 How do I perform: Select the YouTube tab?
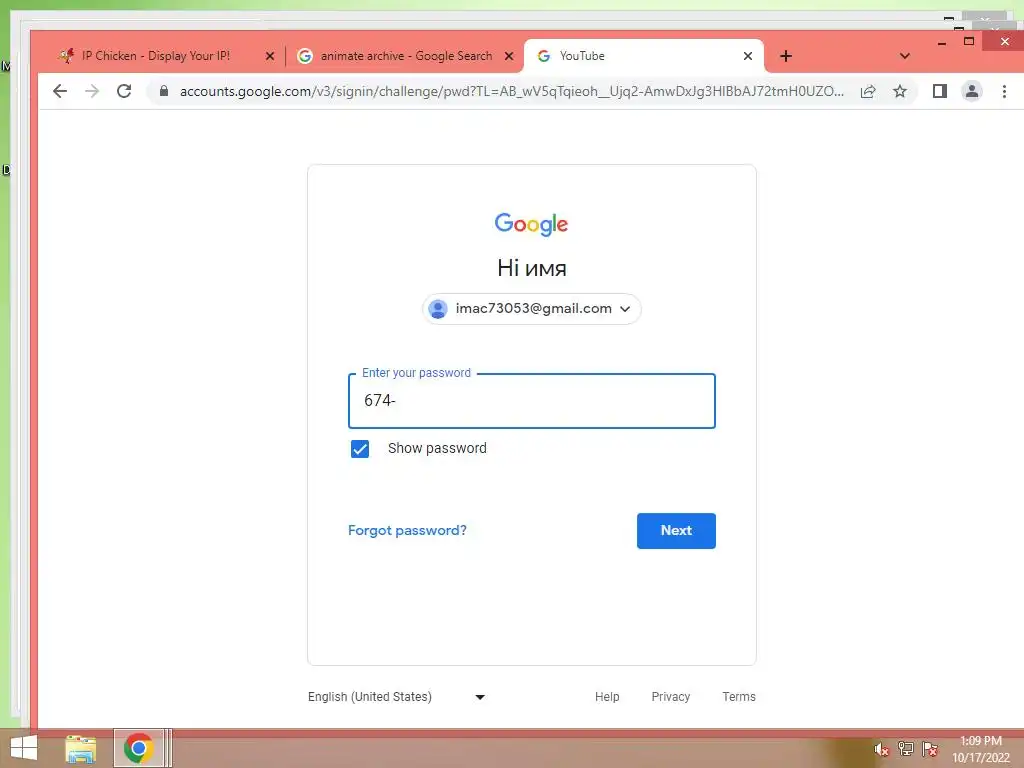(x=643, y=56)
